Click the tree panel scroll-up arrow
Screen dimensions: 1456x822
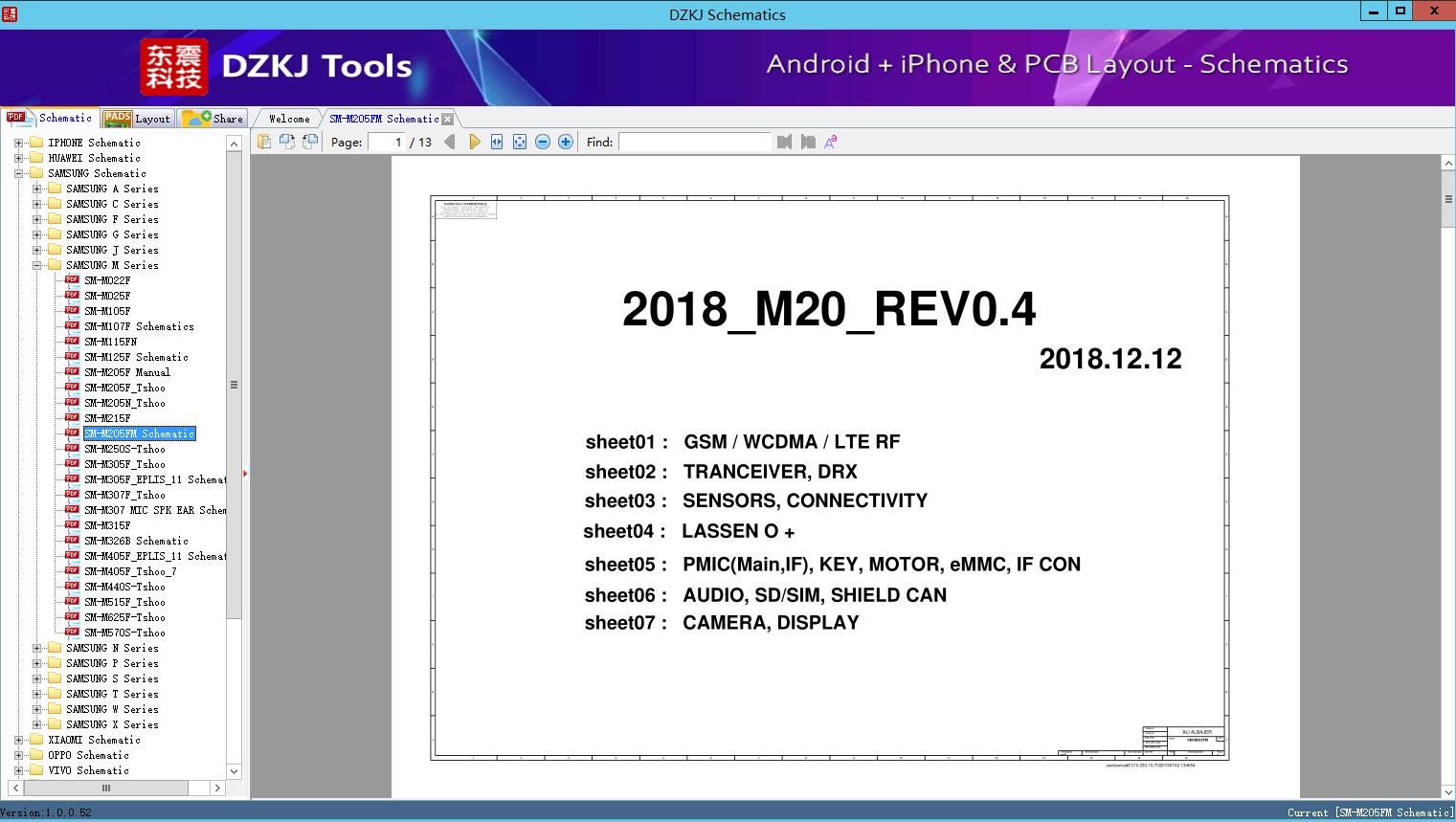coord(235,143)
